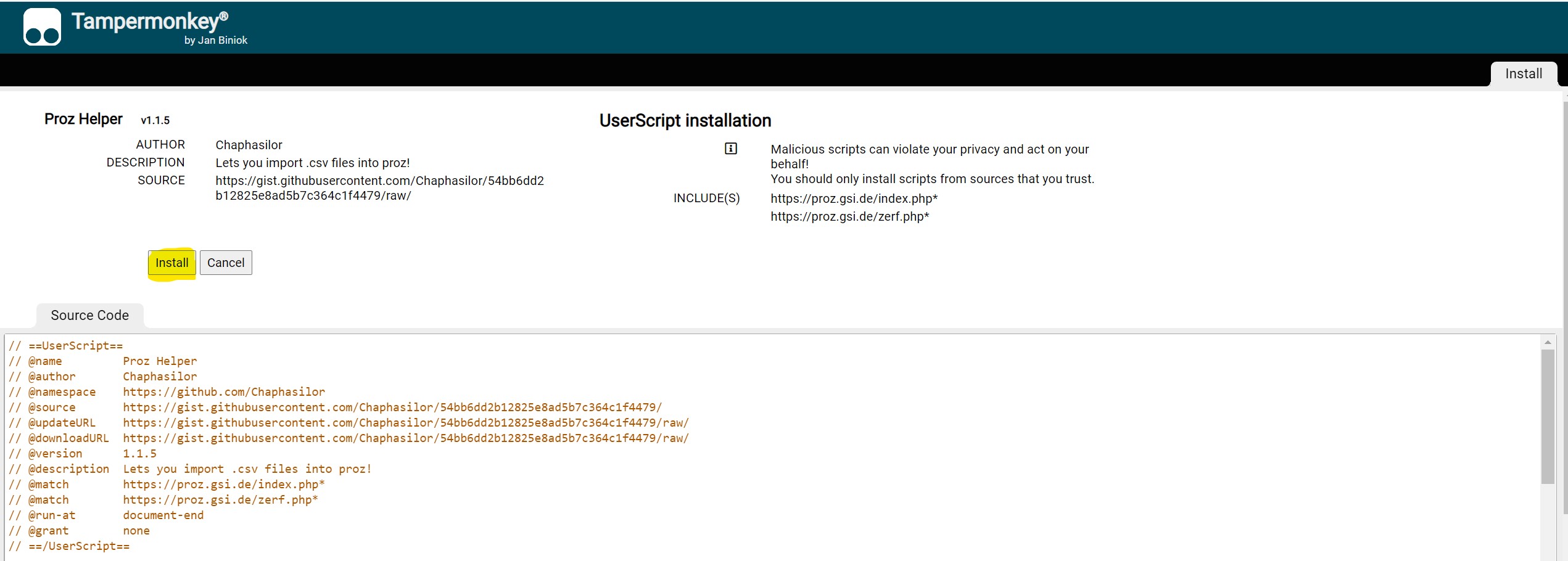Click the Proz Helper script name heading

83,119
